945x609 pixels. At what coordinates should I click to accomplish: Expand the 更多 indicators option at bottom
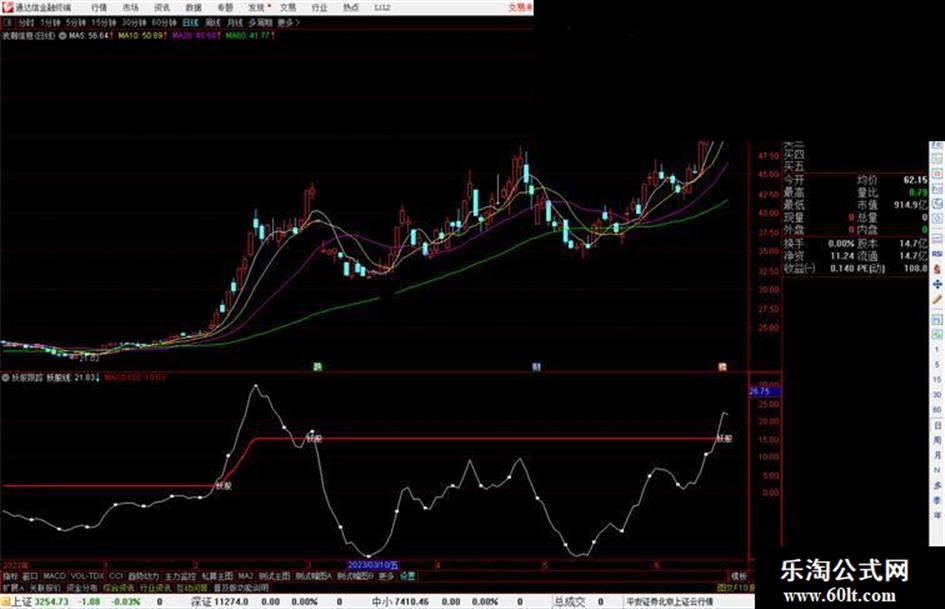[x=386, y=576]
